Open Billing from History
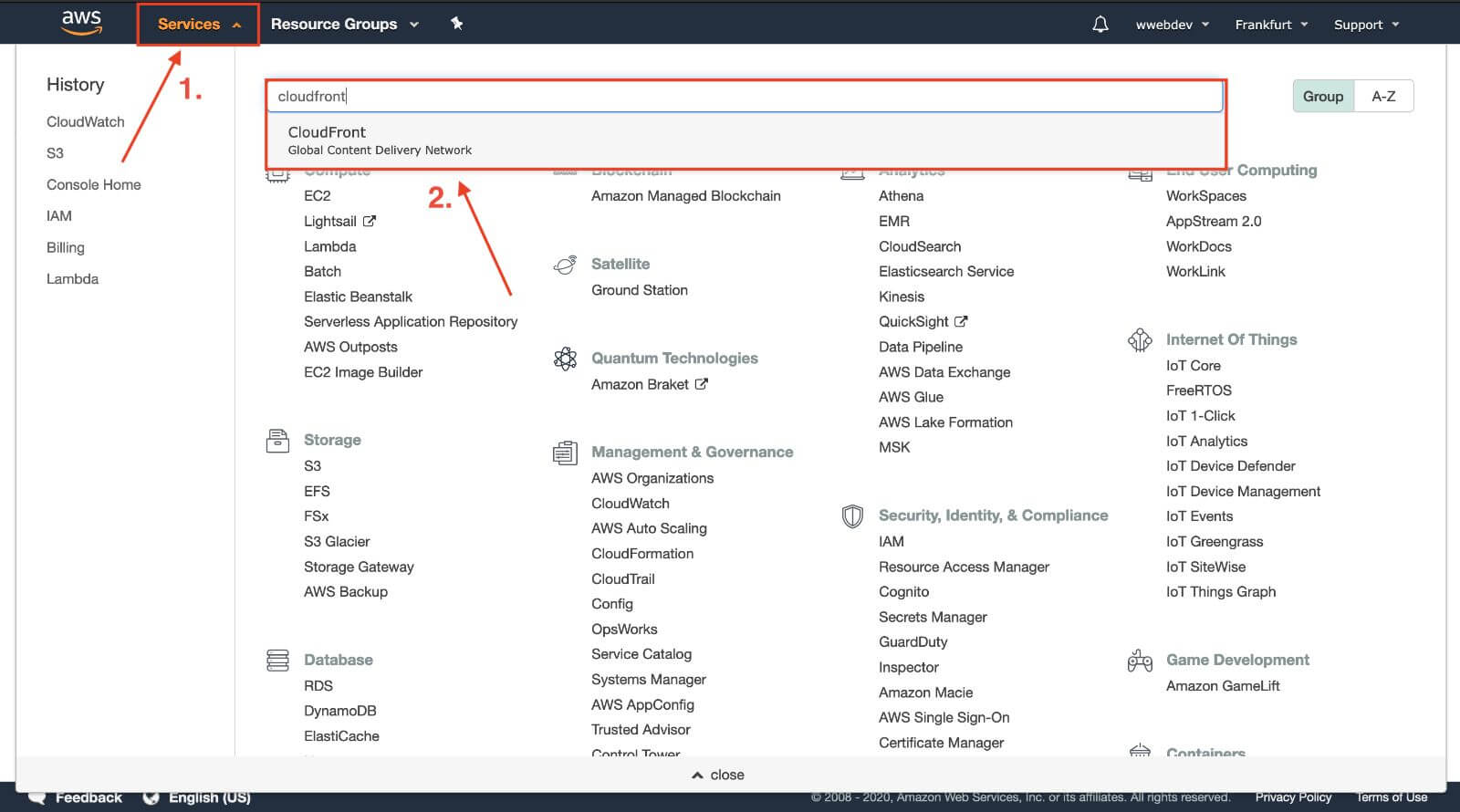Image resolution: width=1460 pixels, height=812 pixels. tap(66, 247)
